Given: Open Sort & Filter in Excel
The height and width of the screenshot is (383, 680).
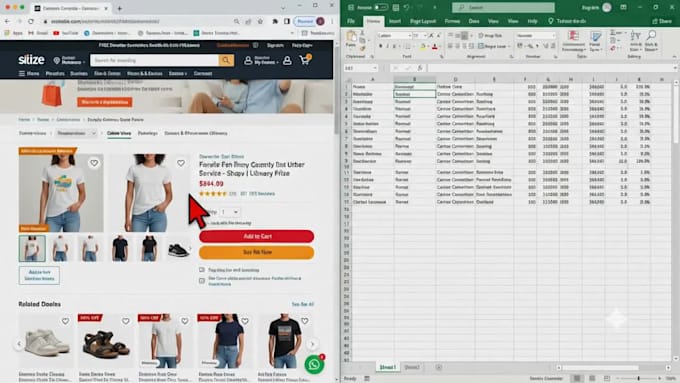Looking at the screenshot, I should tap(635, 41).
